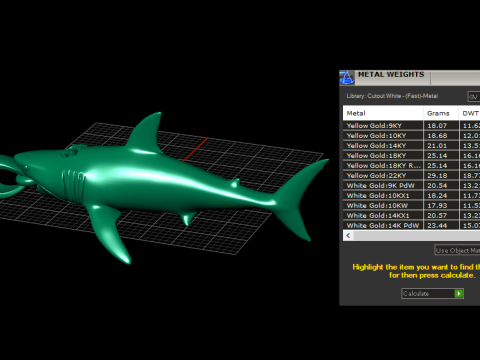The image size is (480, 360).
Task: Click the Library: Cutout White label
Action: [392, 96]
